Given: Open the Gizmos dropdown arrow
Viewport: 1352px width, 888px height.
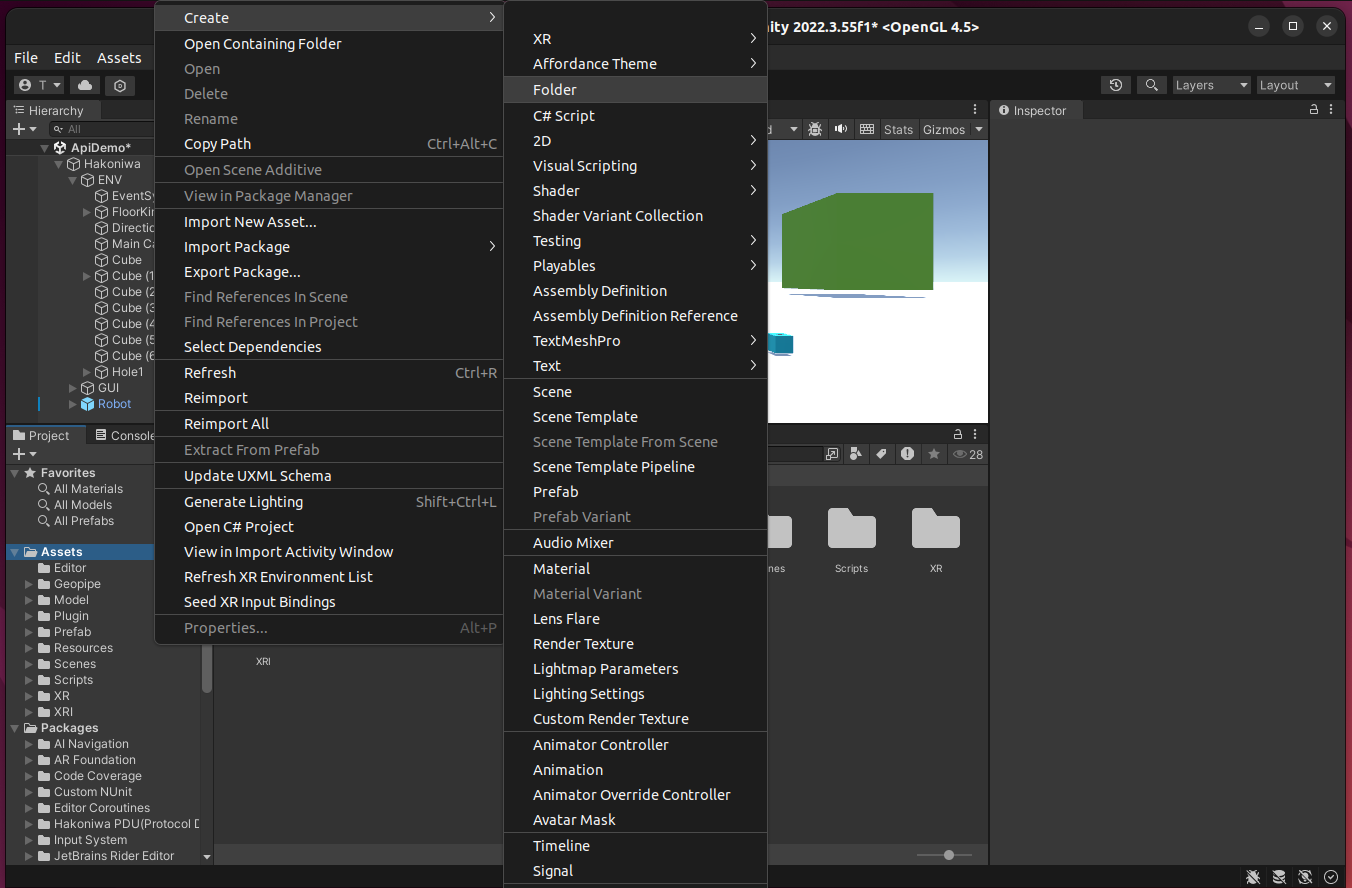Looking at the screenshot, I should pos(979,129).
